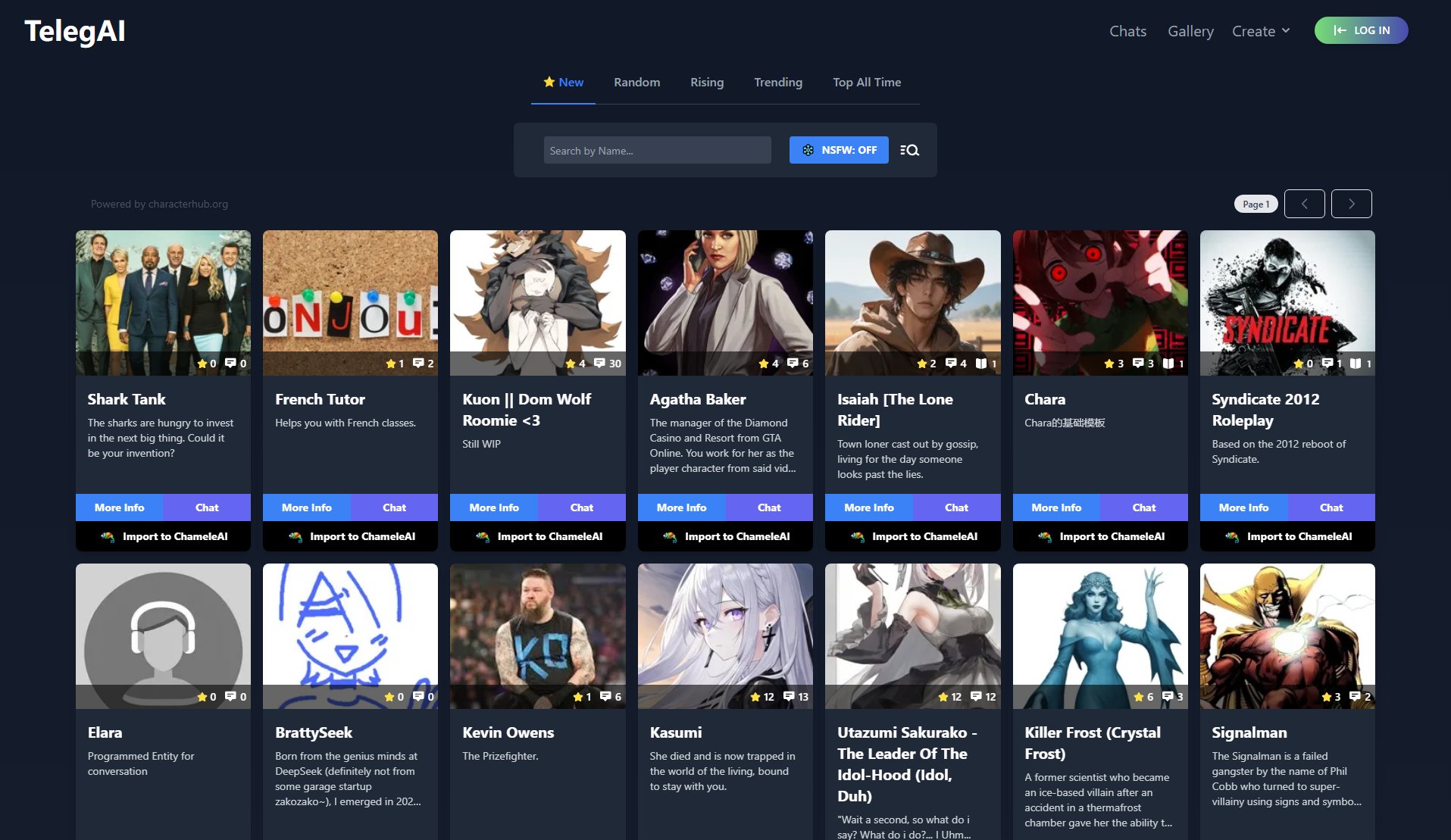
Task: Import Kuon card to ChameleAI
Action: (538, 536)
